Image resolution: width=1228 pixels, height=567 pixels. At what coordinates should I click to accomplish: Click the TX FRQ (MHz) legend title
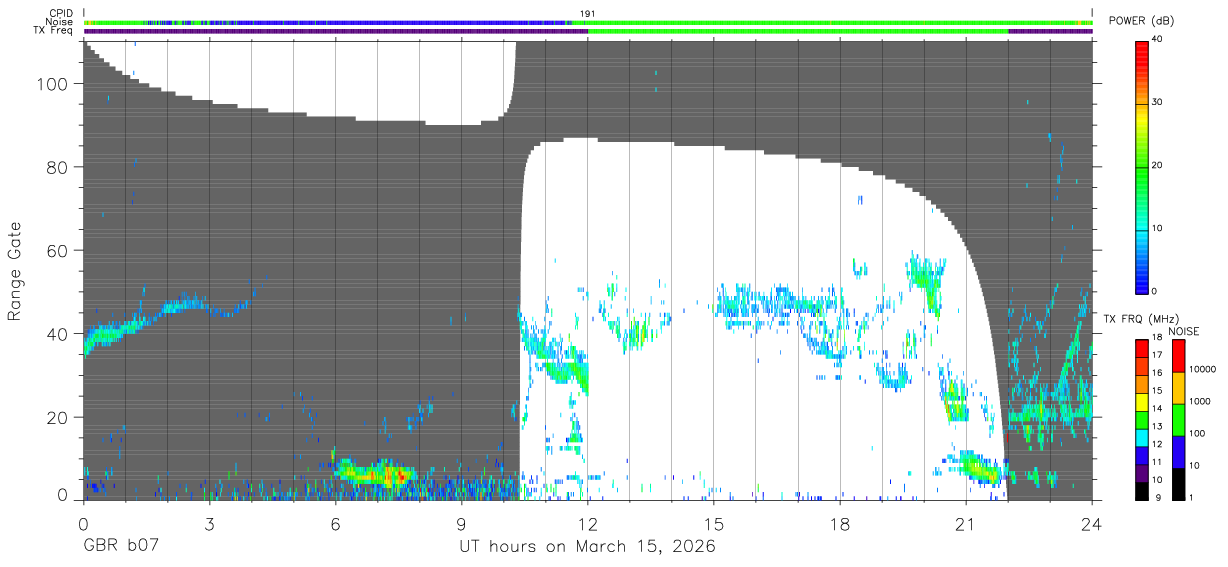click(x=1140, y=318)
